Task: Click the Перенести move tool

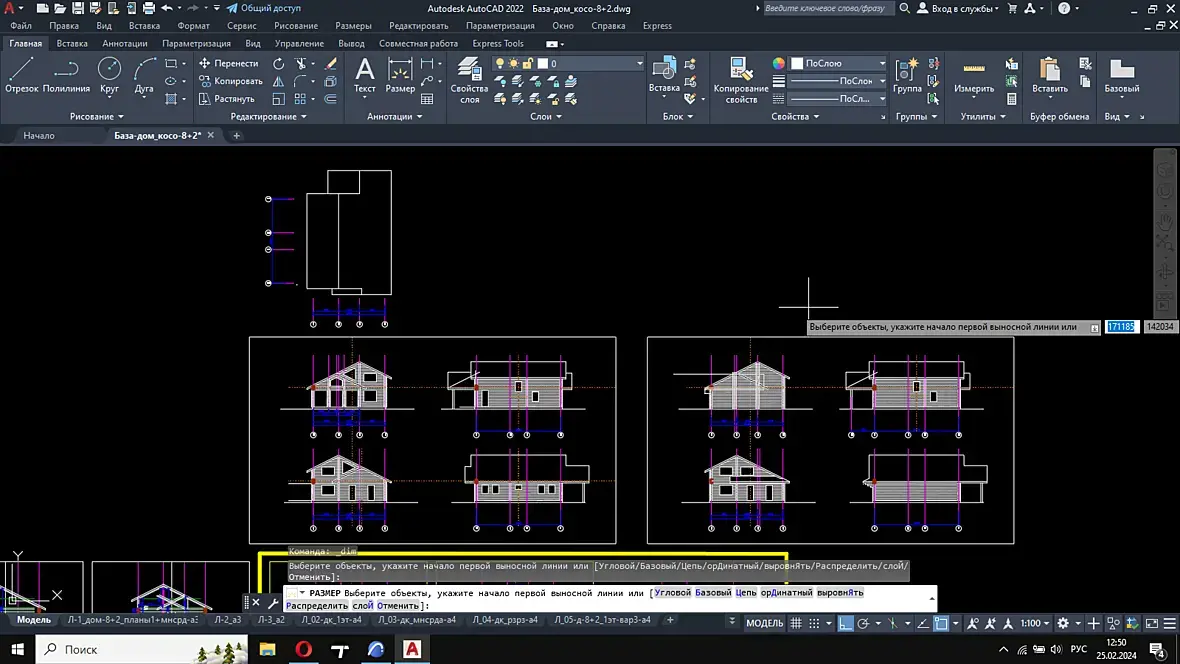Action: 228,63
